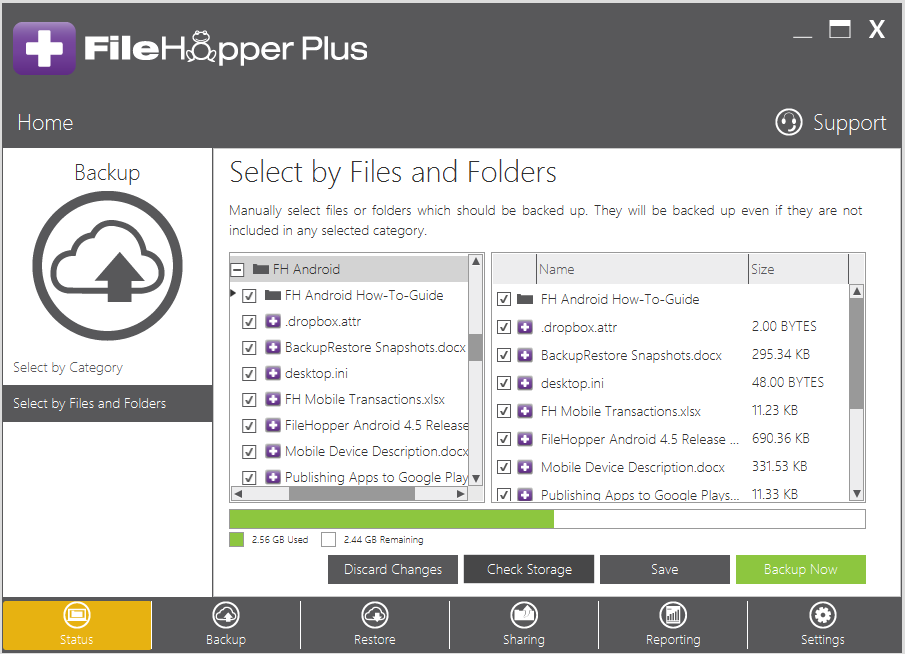Switch to the Reporting tab label
This screenshot has height=654, width=905.
673,640
